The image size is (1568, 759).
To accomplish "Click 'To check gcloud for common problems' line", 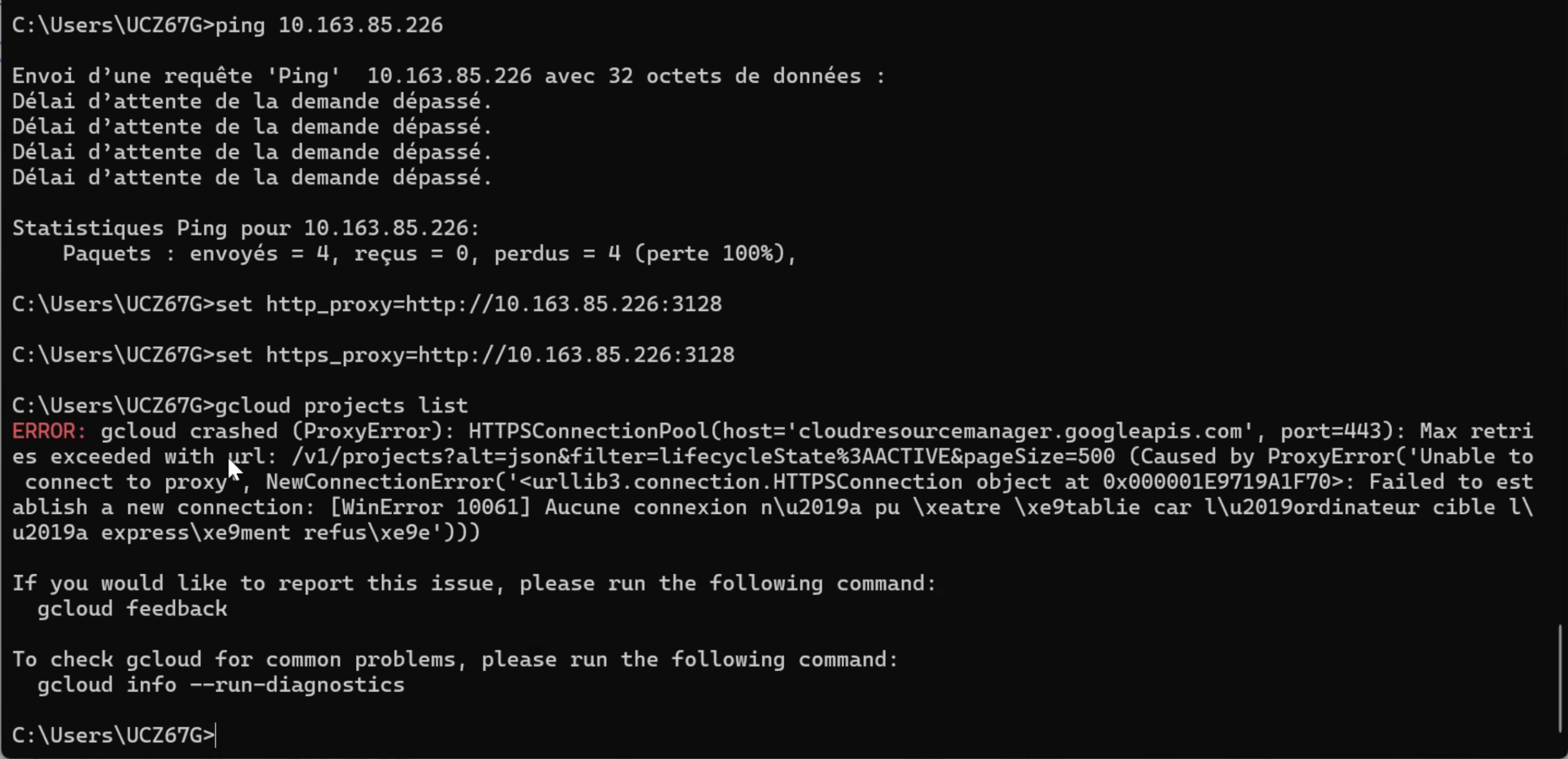I will pos(455,659).
